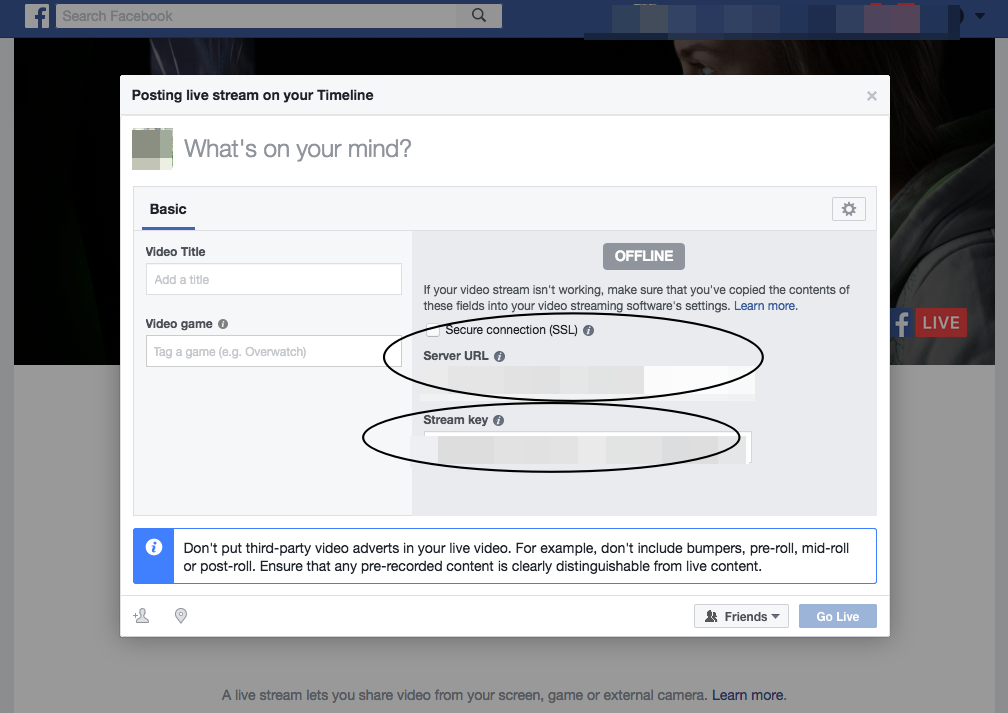Screen dimensions: 1008x713
Task: Click the Stream key info icon
Action: tap(498, 420)
